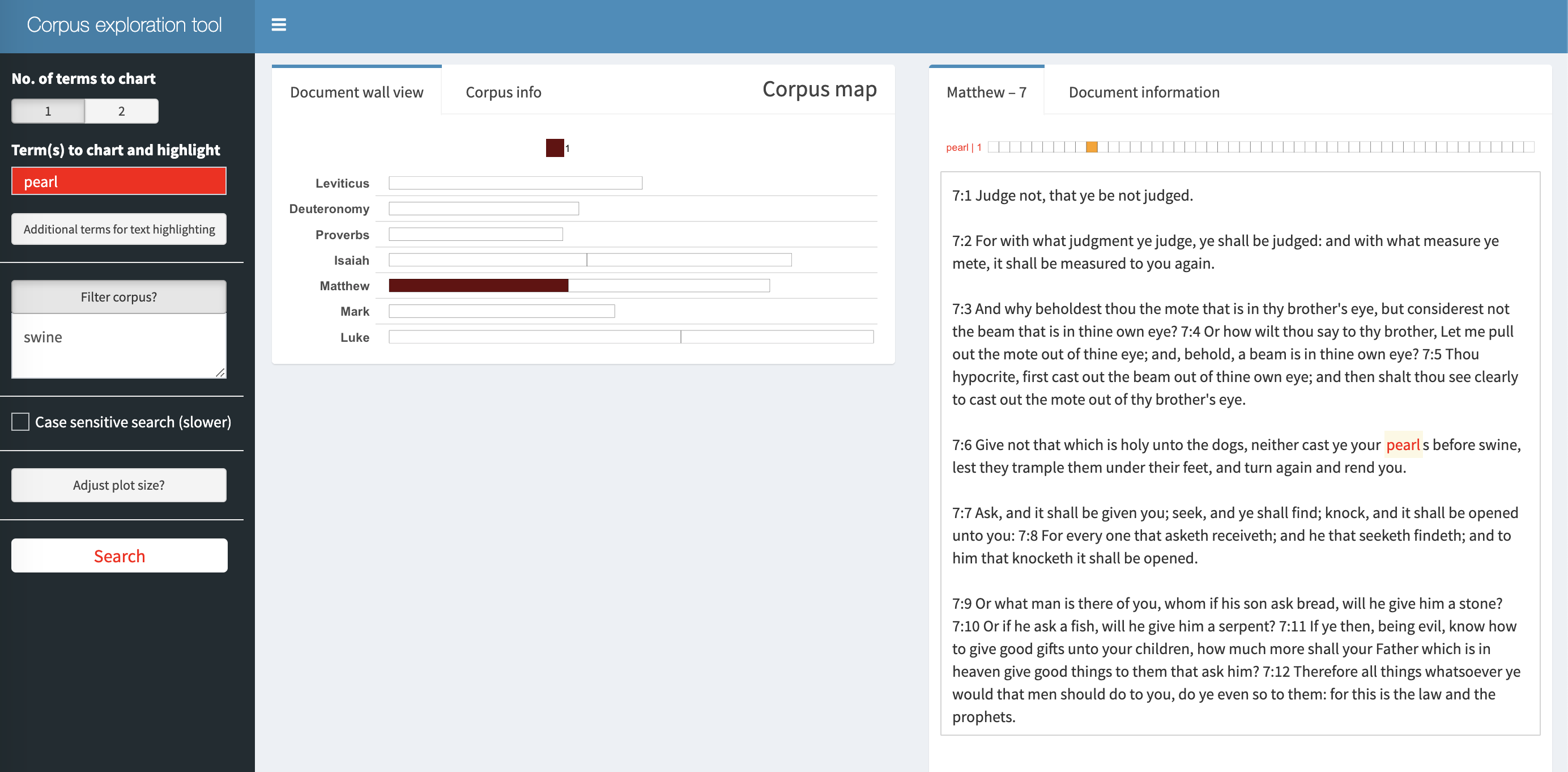The height and width of the screenshot is (772, 1568).
Task: Click the pearl search term field
Action: (119, 181)
